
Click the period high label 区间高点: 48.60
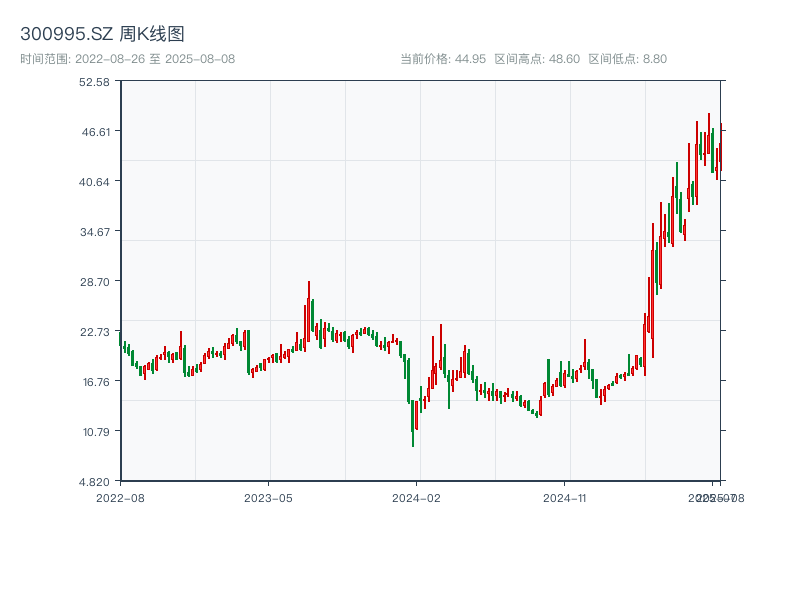tap(537, 59)
